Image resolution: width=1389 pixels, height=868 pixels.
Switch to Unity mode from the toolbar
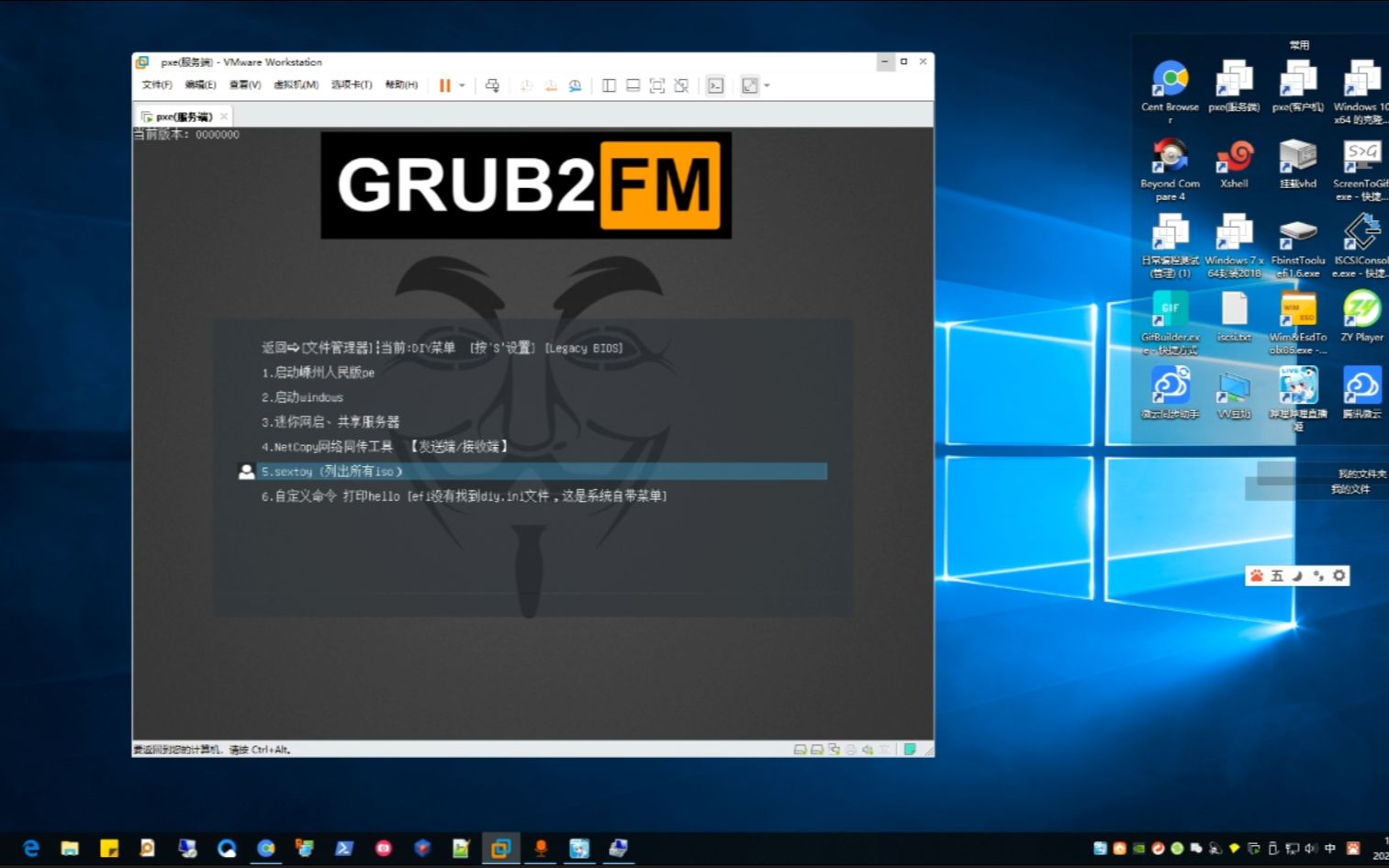tap(681, 85)
